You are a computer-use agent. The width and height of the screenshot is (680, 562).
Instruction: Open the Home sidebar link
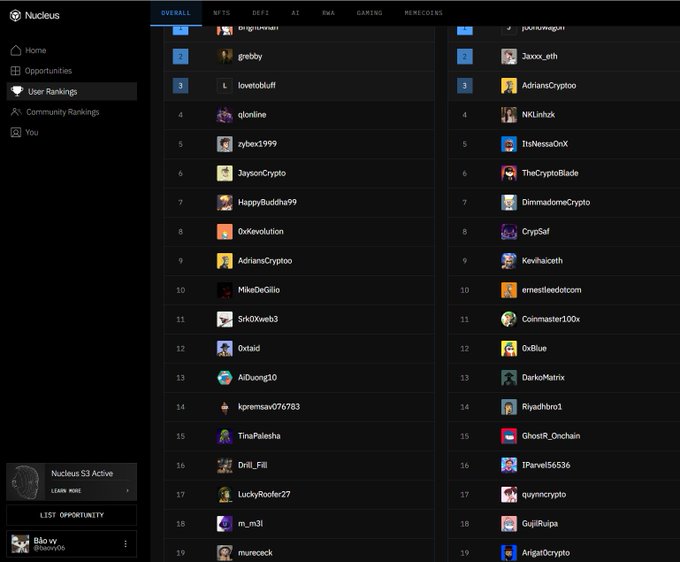point(36,50)
